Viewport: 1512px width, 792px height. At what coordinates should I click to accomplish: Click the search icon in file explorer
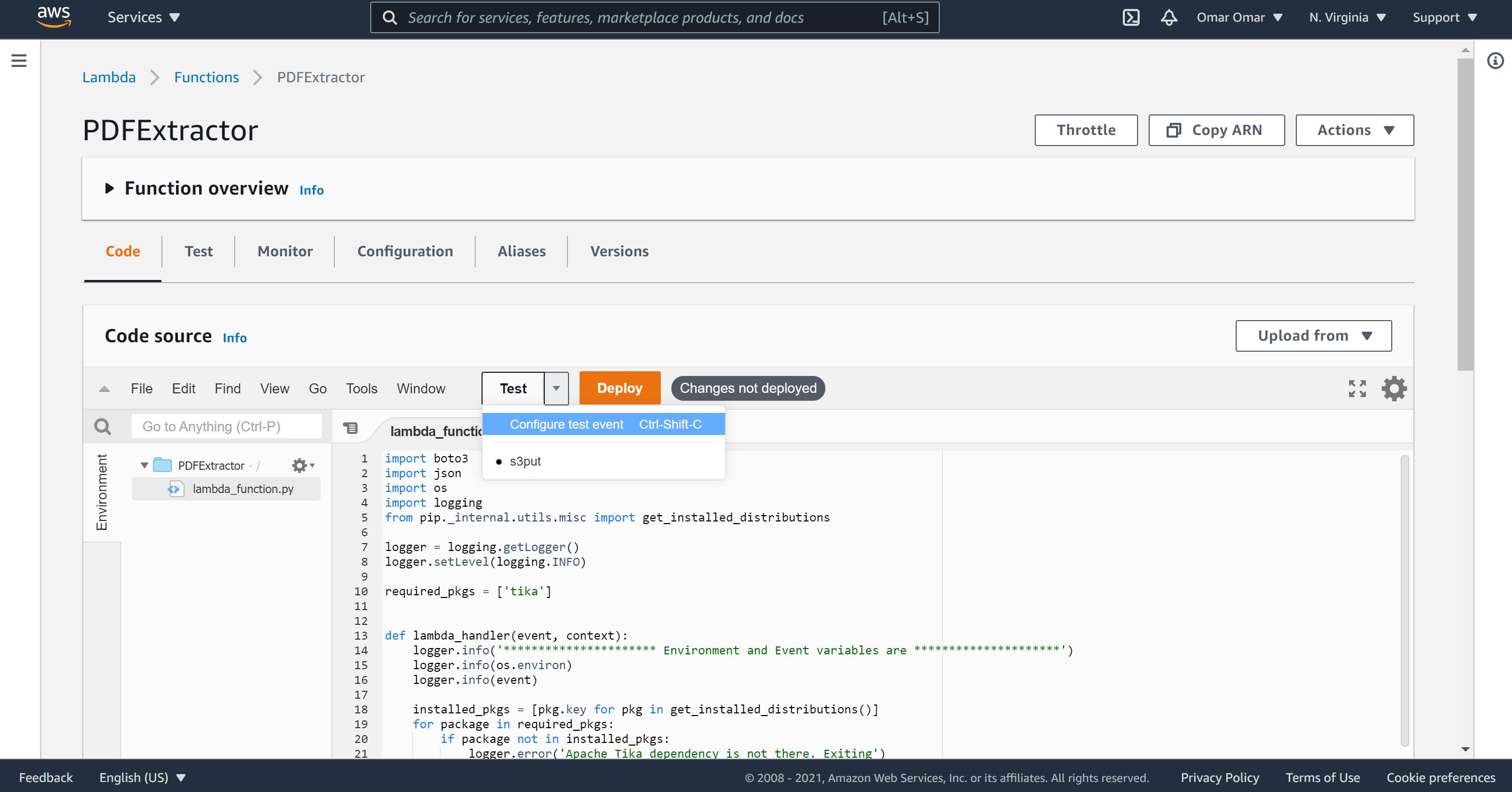pos(102,426)
